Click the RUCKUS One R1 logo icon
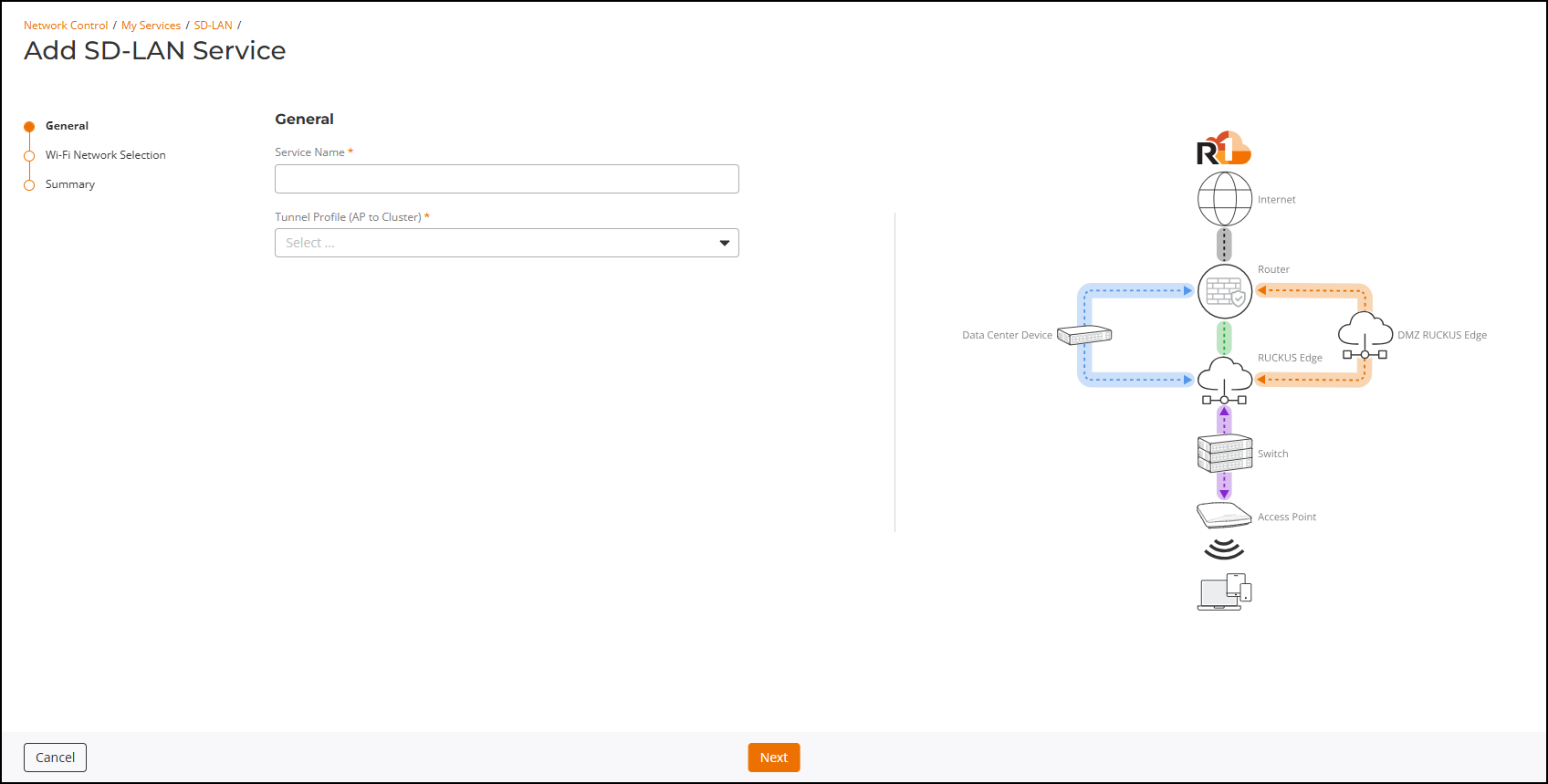Screen dimensions: 1548x784 click(x=1223, y=149)
